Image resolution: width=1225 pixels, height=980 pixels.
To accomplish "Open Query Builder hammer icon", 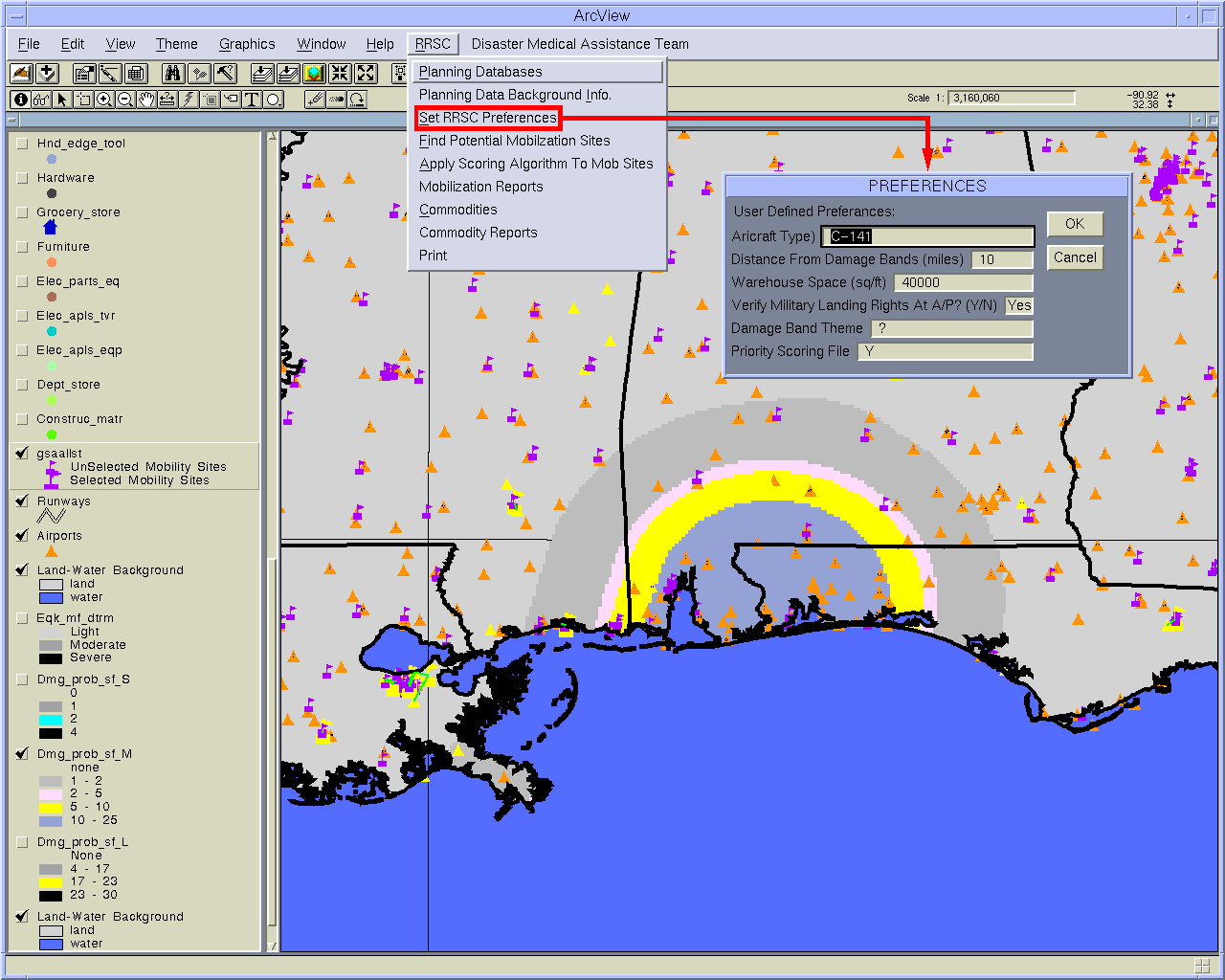I will [225, 74].
